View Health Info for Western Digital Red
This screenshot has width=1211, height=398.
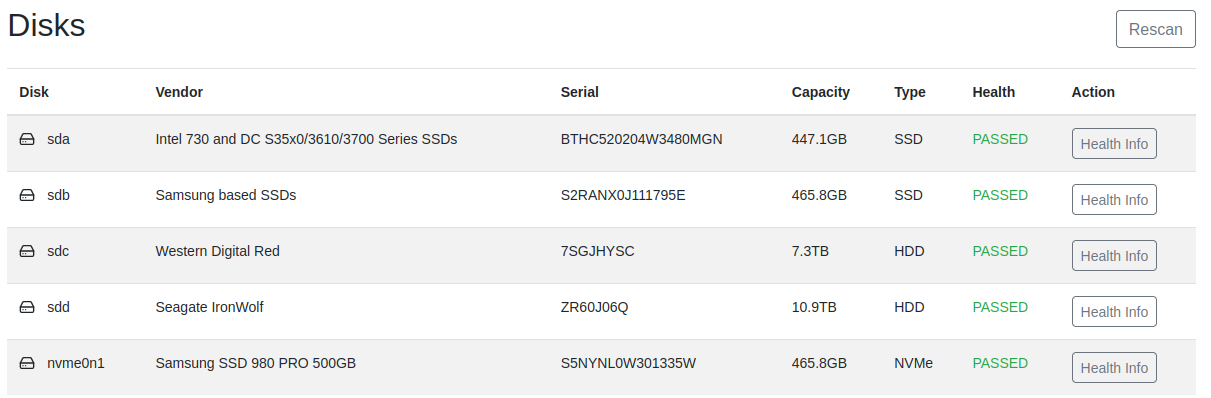[x=1114, y=256]
